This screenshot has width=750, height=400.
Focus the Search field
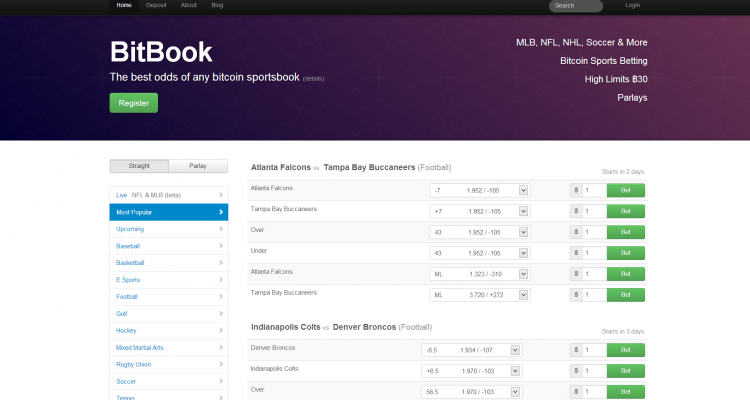point(575,6)
